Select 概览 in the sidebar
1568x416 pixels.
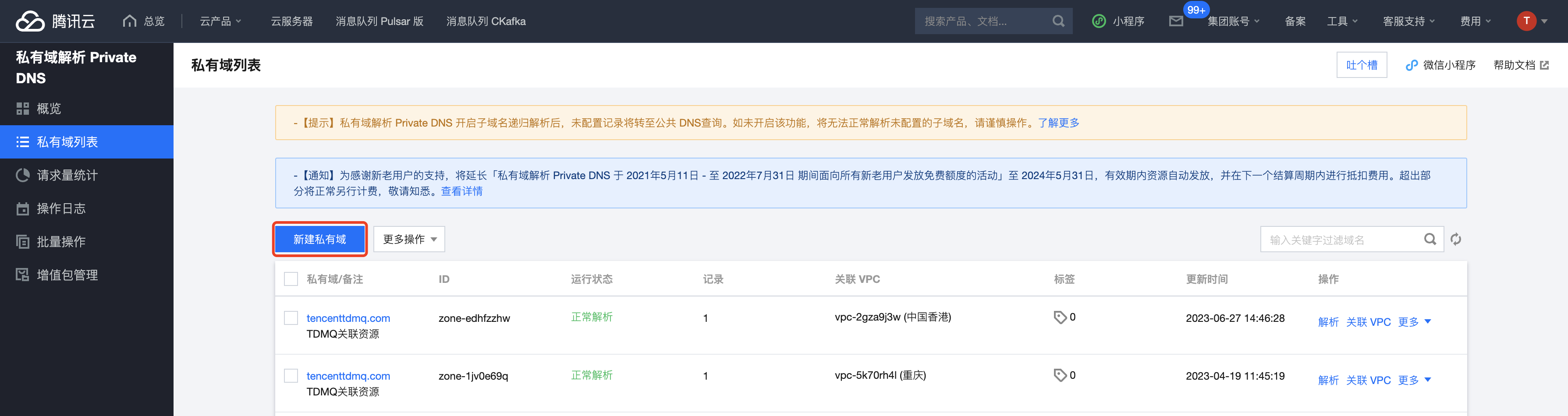86,109
